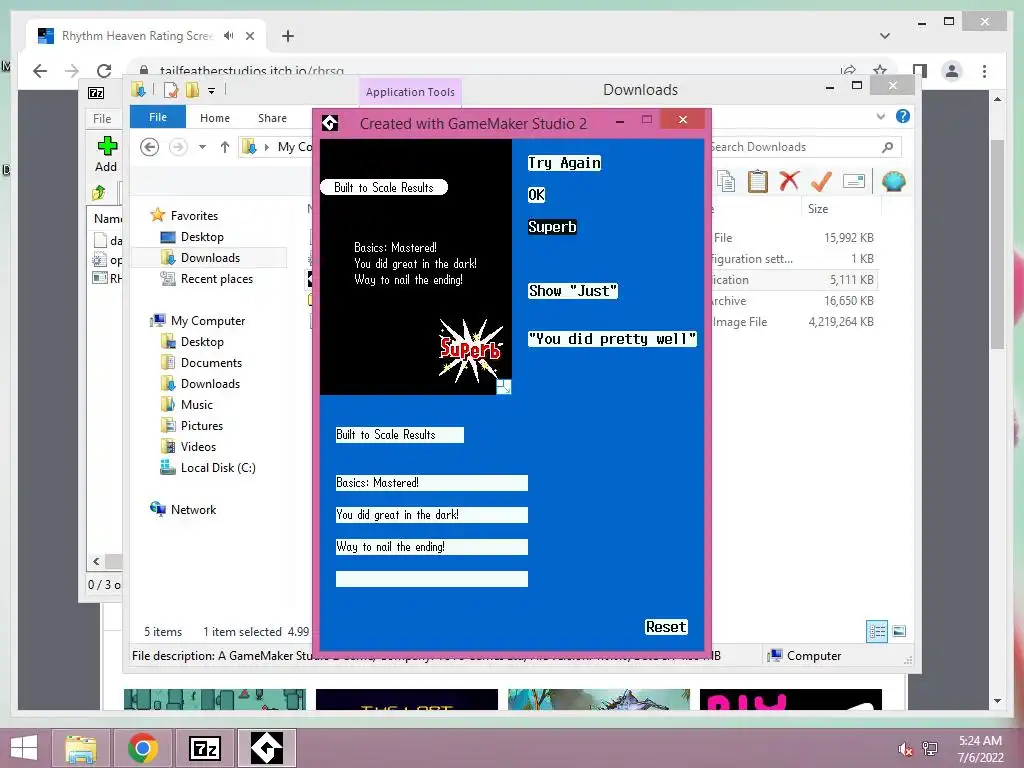Viewport: 1024px width, 768px height.
Task: Click the Reset button in GameMaker window
Action: [665, 627]
